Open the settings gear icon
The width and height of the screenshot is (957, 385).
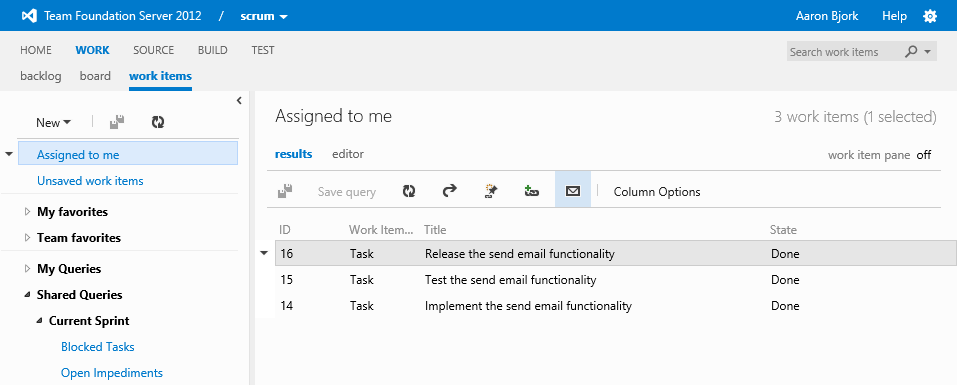(930, 16)
